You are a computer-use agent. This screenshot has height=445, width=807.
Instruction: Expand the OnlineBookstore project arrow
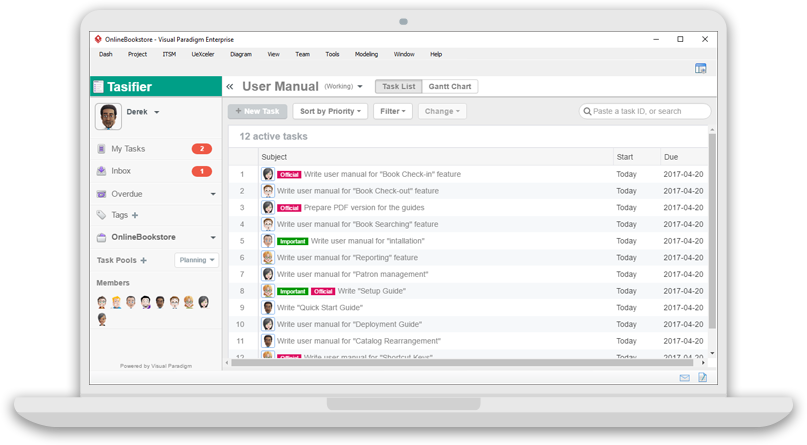coord(213,238)
